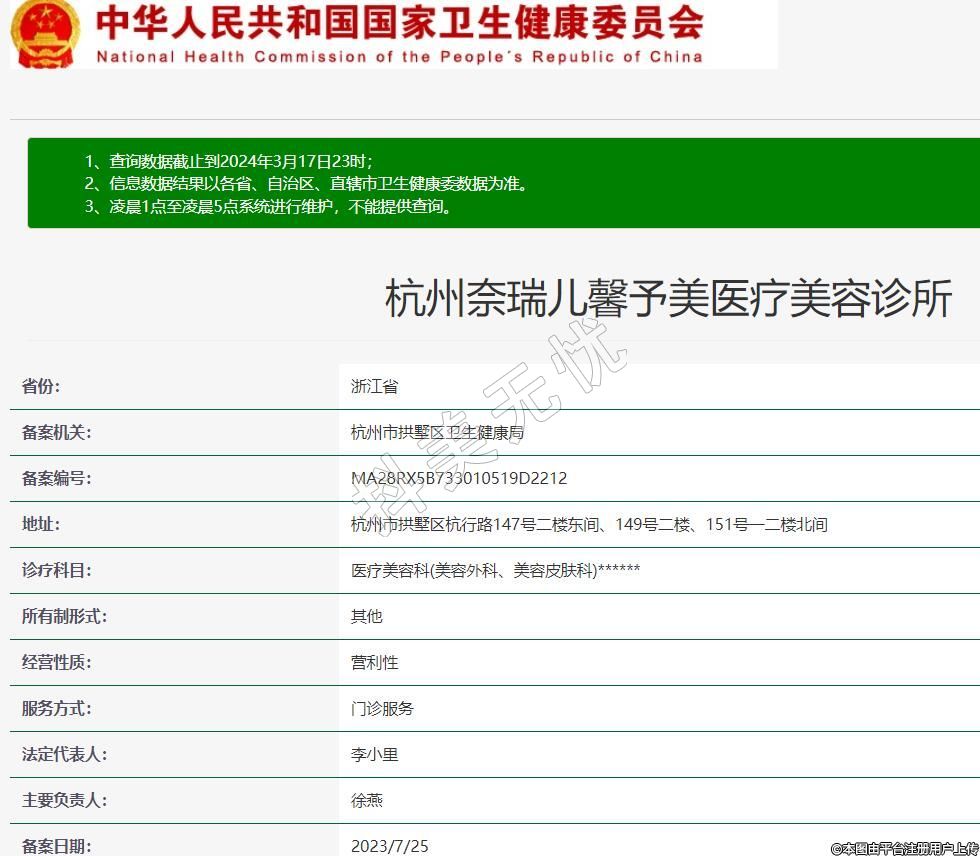Screen dimensions: 980x856
Task: Click the legal representative name 李小里
Action: [x=374, y=754]
